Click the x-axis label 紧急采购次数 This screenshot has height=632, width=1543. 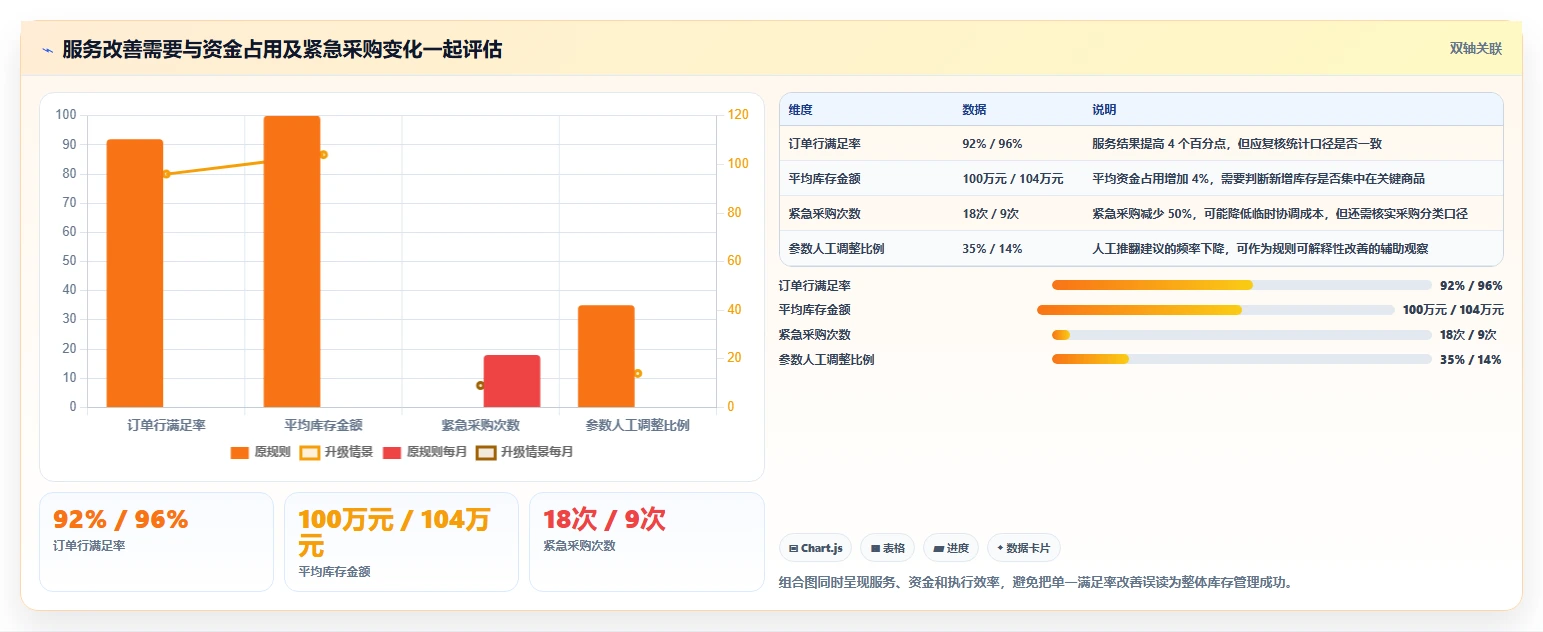480,425
